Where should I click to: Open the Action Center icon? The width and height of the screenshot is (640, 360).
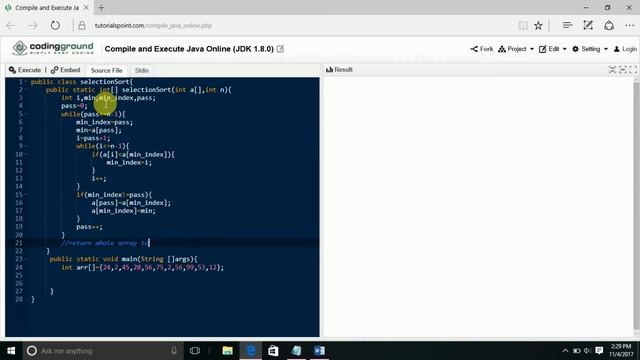pos(599,351)
